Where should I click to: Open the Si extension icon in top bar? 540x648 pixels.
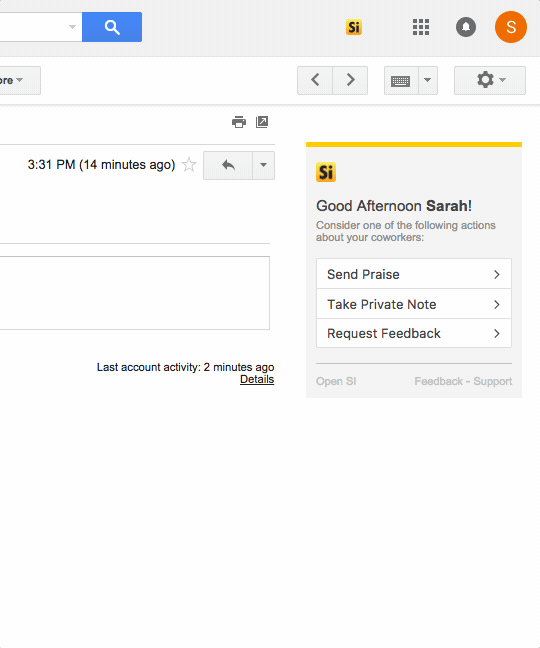(x=354, y=27)
